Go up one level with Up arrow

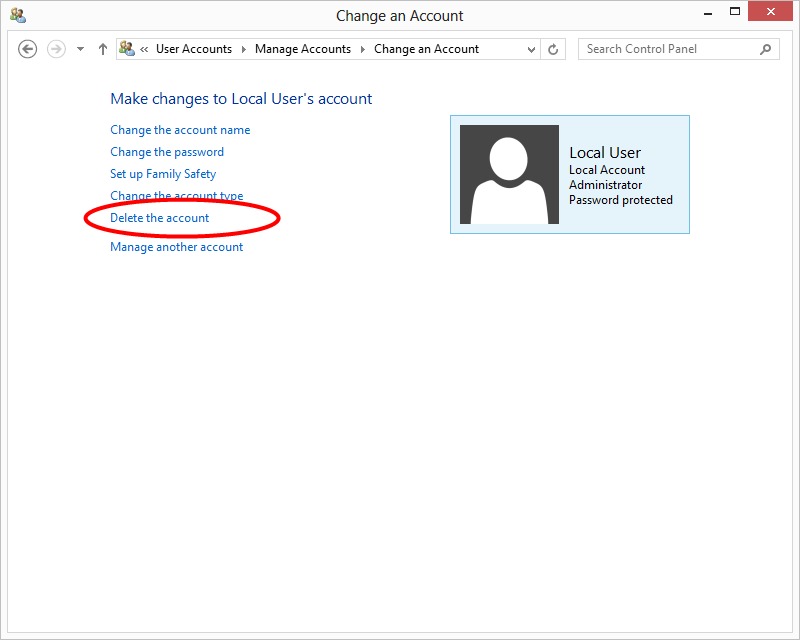[102, 49]
